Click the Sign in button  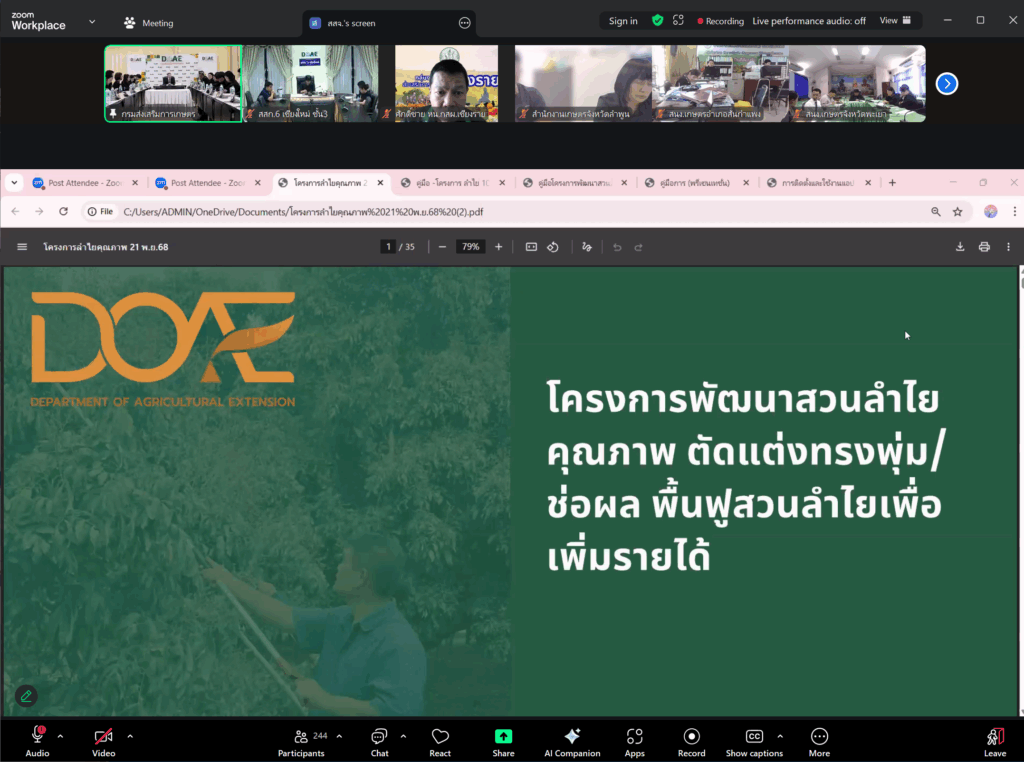click(x=623, y=21)
